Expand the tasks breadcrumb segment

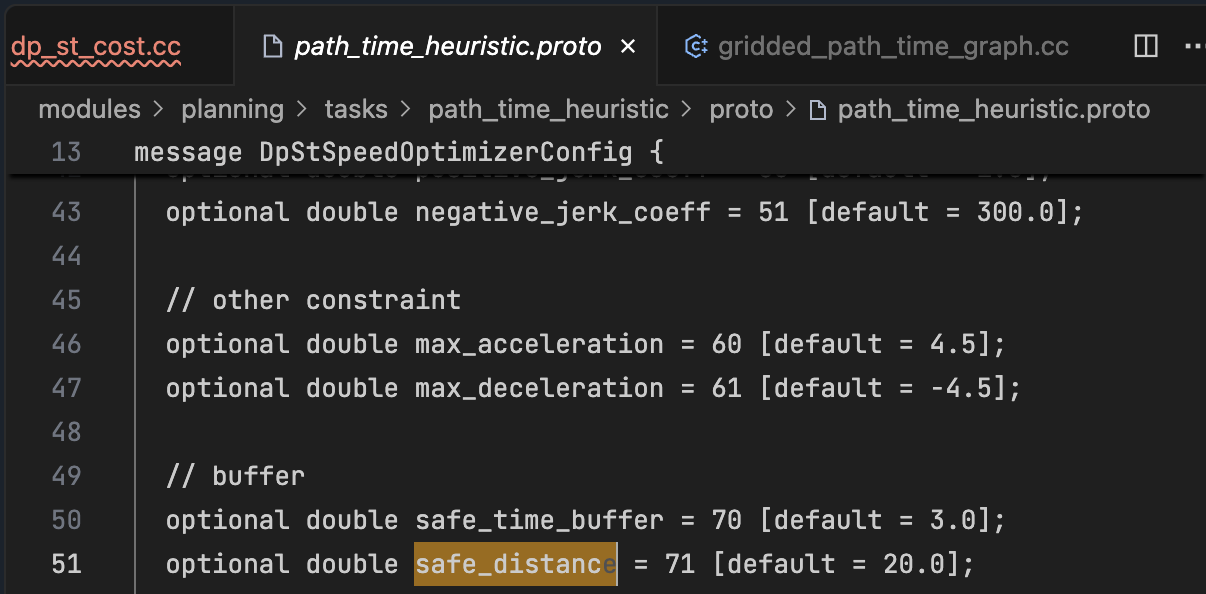point(356,109)
